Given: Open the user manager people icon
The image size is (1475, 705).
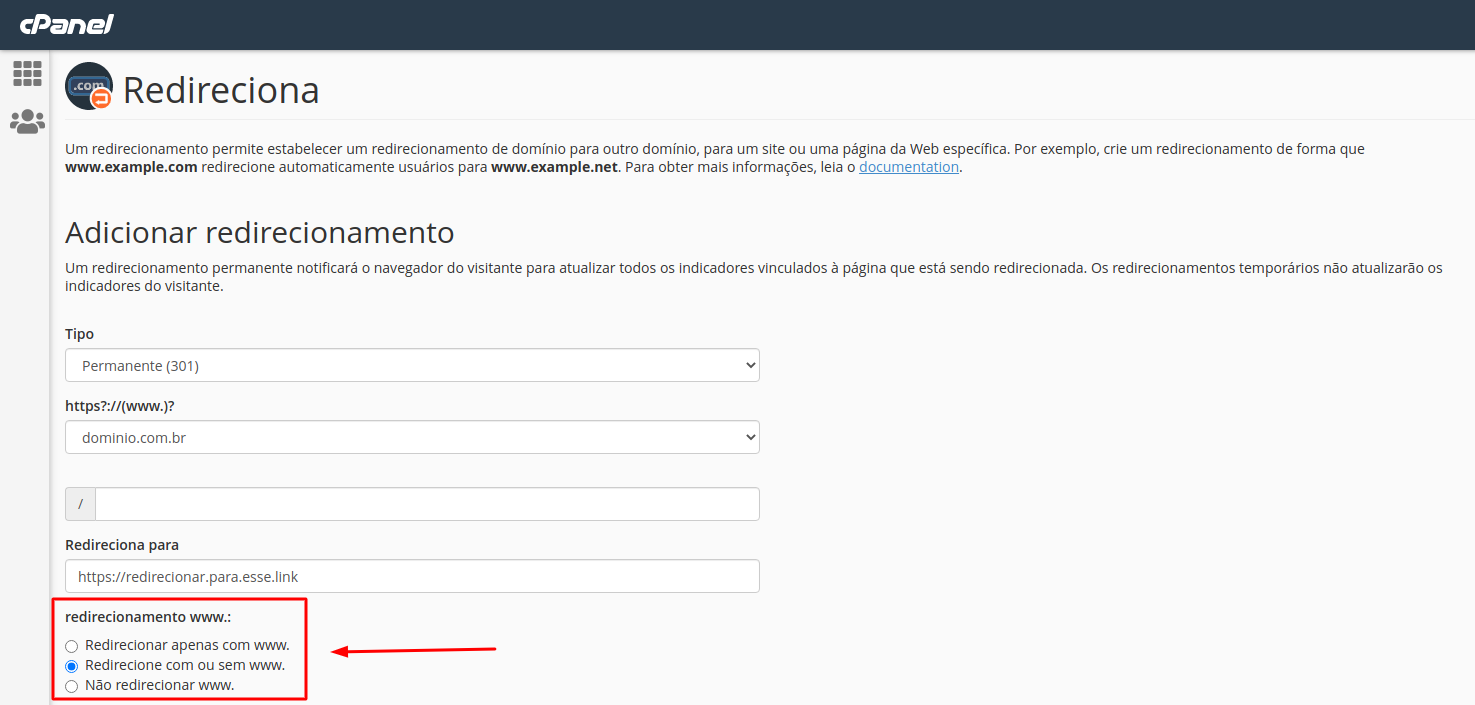Looking at the screenshot, I should click(27, 122).
